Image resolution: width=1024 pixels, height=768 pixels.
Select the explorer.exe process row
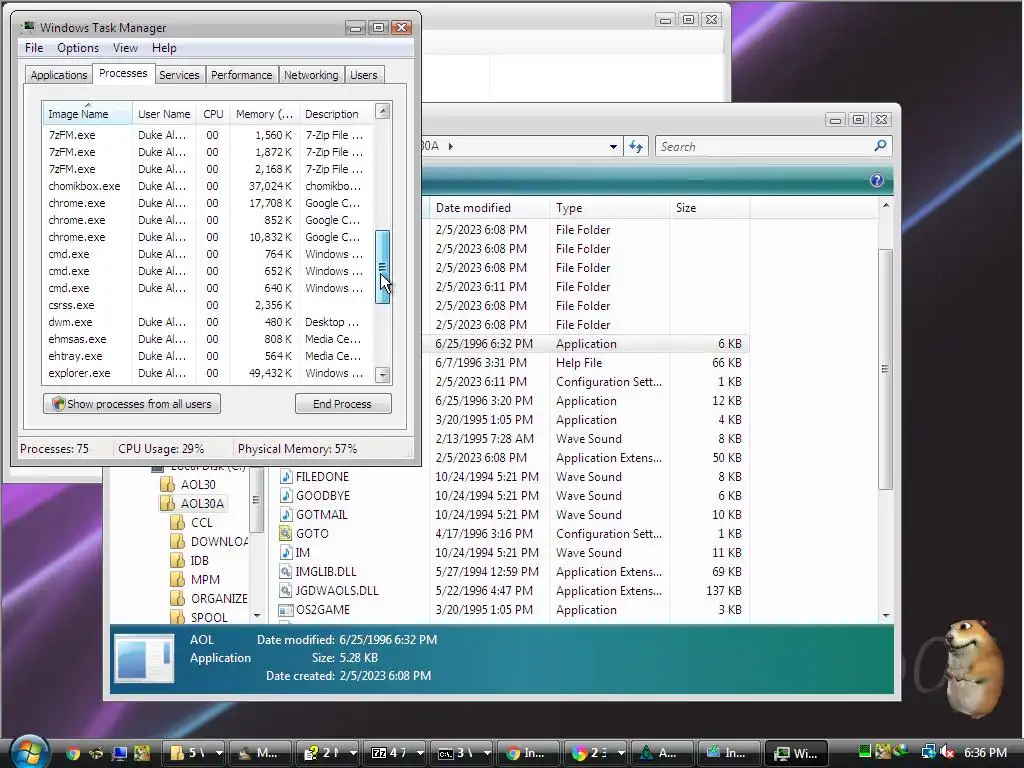coord(208,373)
